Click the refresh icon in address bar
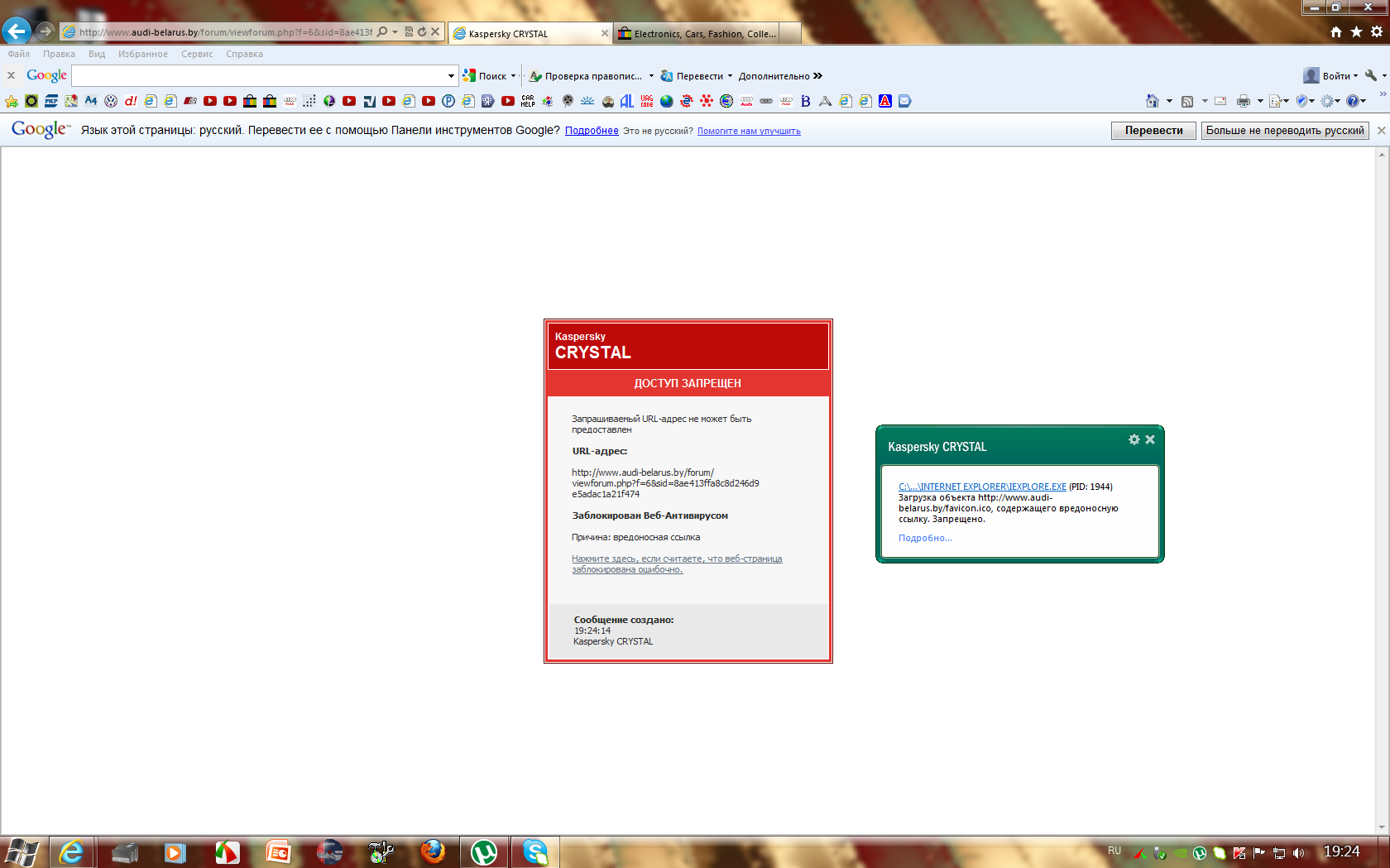The image size is (1390, 868). [x=422, y=31]
